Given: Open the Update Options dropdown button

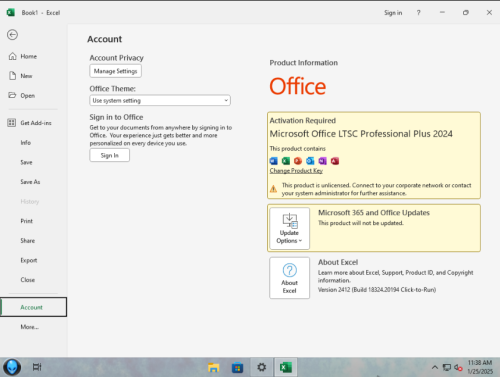Looking at the screenshot, I should coord(289,228).
